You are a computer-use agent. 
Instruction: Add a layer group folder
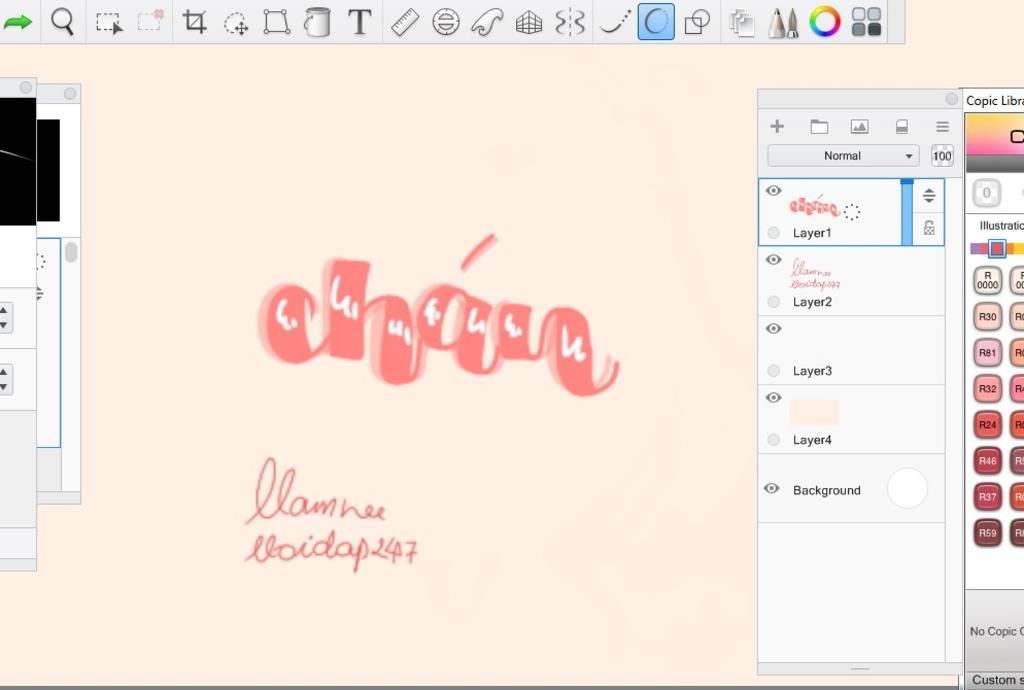point(819,127)
